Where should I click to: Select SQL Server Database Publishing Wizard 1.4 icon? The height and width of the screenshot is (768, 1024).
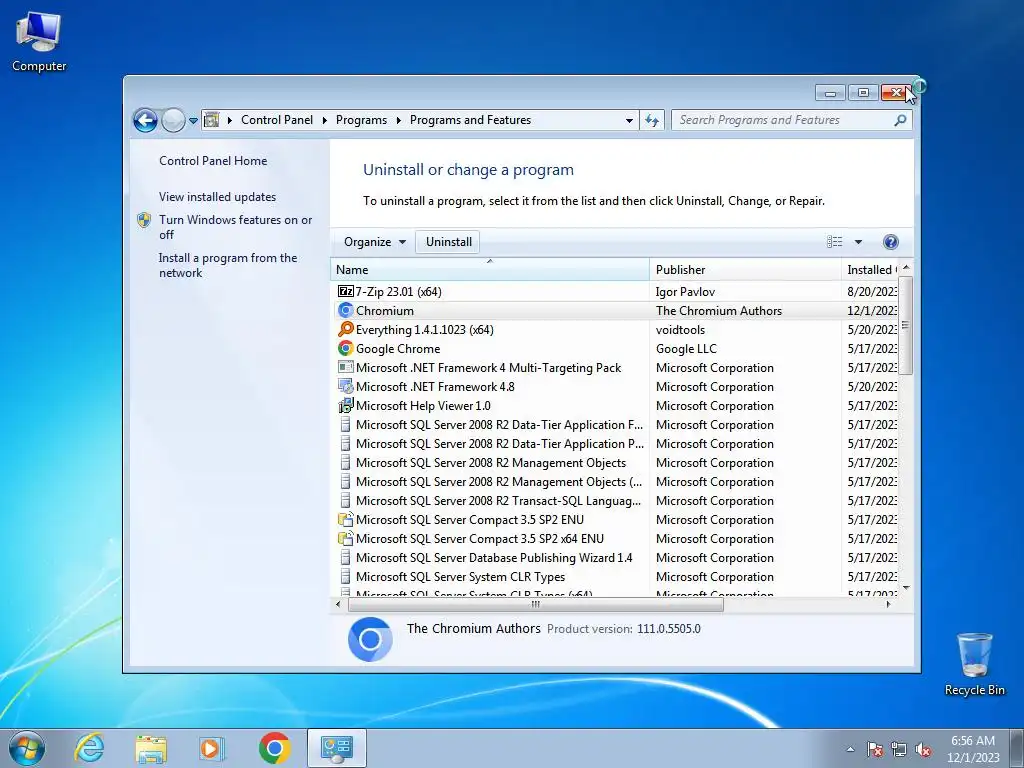tap(345, 557)
